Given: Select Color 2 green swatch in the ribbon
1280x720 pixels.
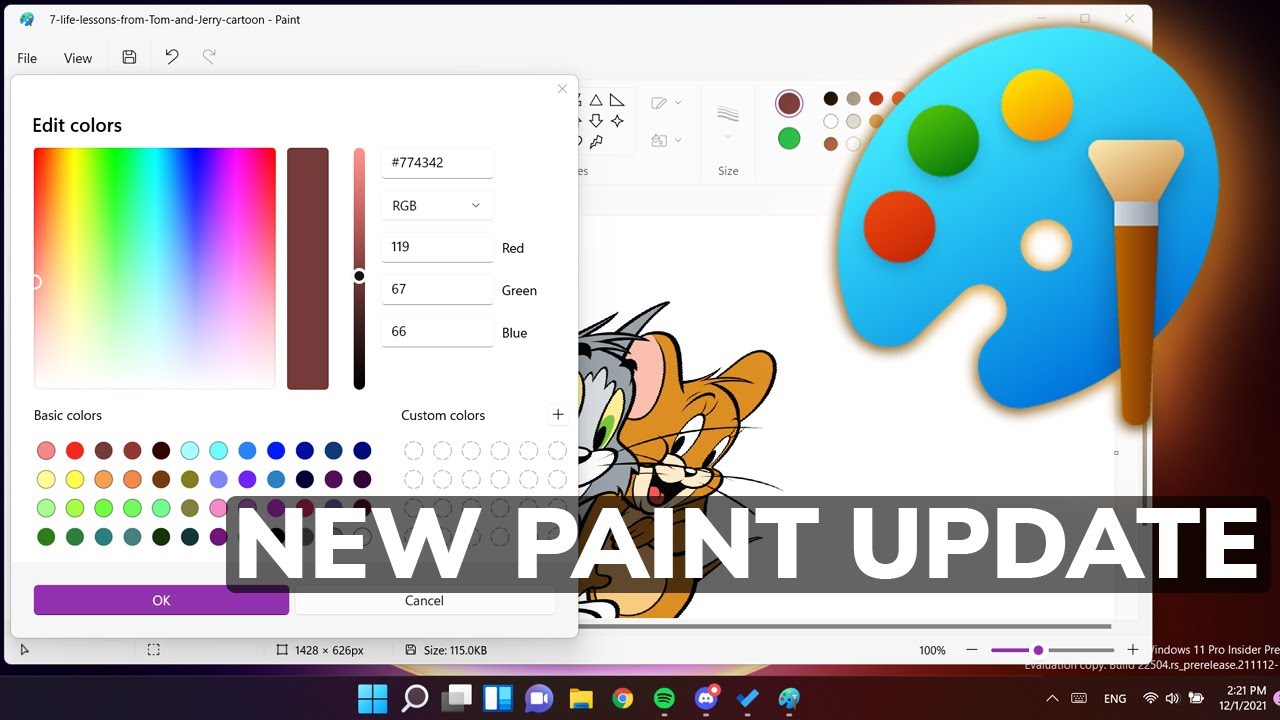Looking at the screenshot, I should (789, 138).
